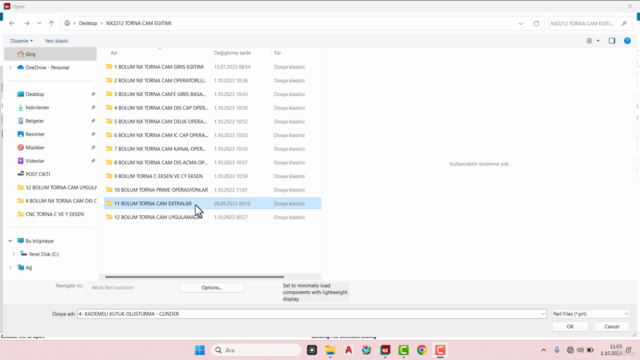
Task: Select folder 9 BOLUM TORNA C EKSEN
Action: pos(158,176)
